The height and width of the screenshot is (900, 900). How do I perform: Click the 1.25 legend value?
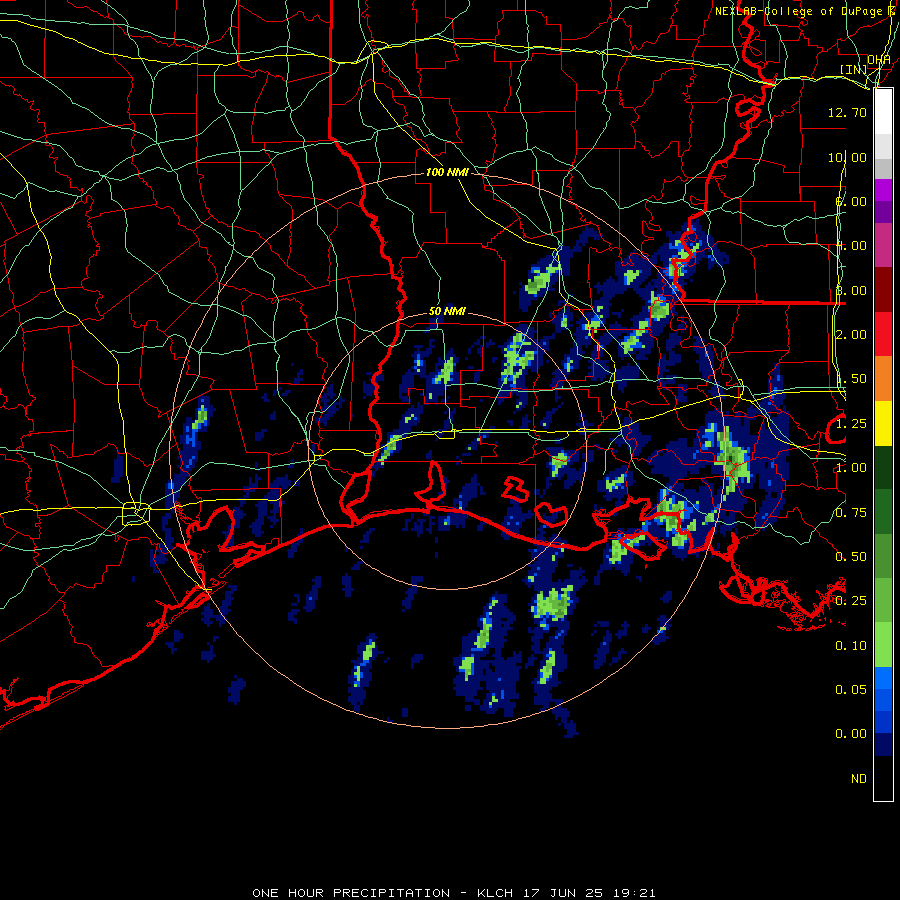pos(851,424)
